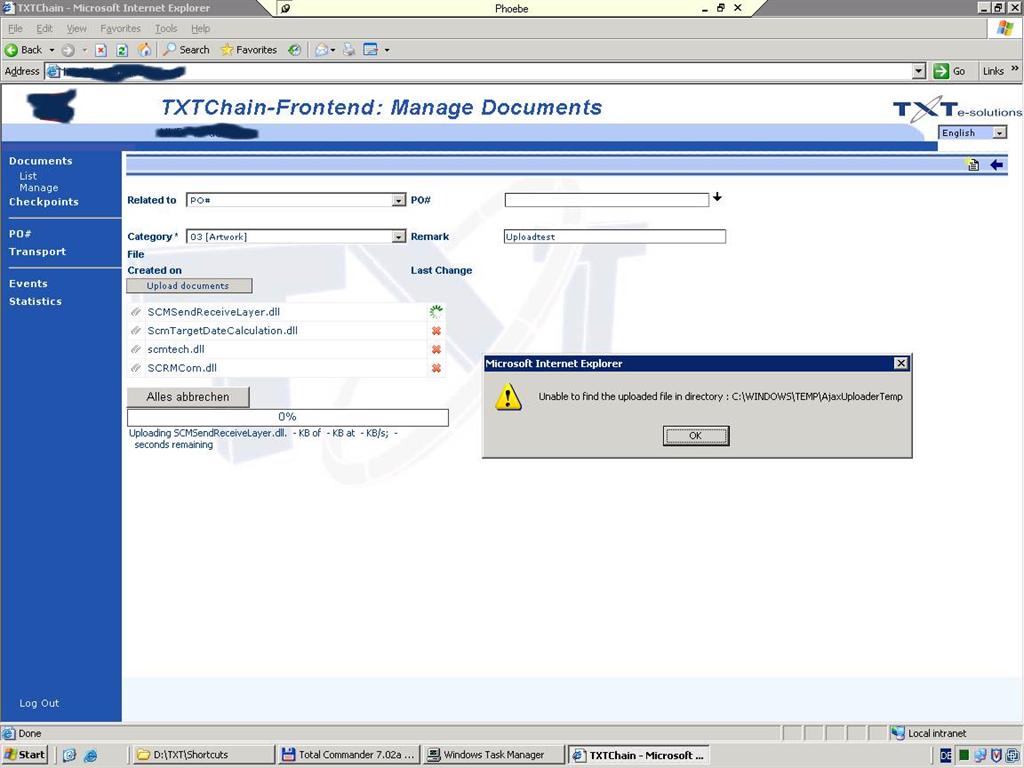Click the PO# text input field
1024x768 pixels.
pos(607,200)
